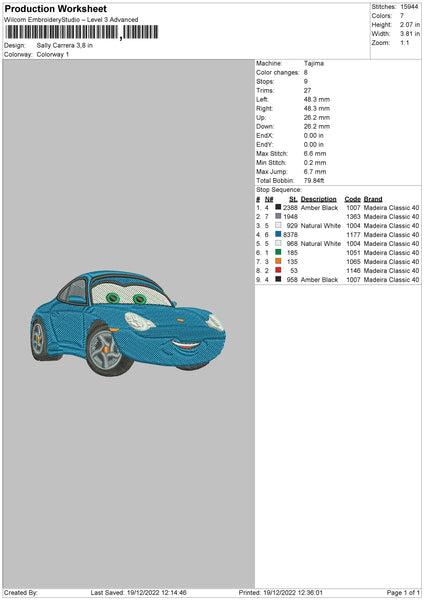Click the green swatch for code 1051
The image size is (424, 600).
click(278, 252)
